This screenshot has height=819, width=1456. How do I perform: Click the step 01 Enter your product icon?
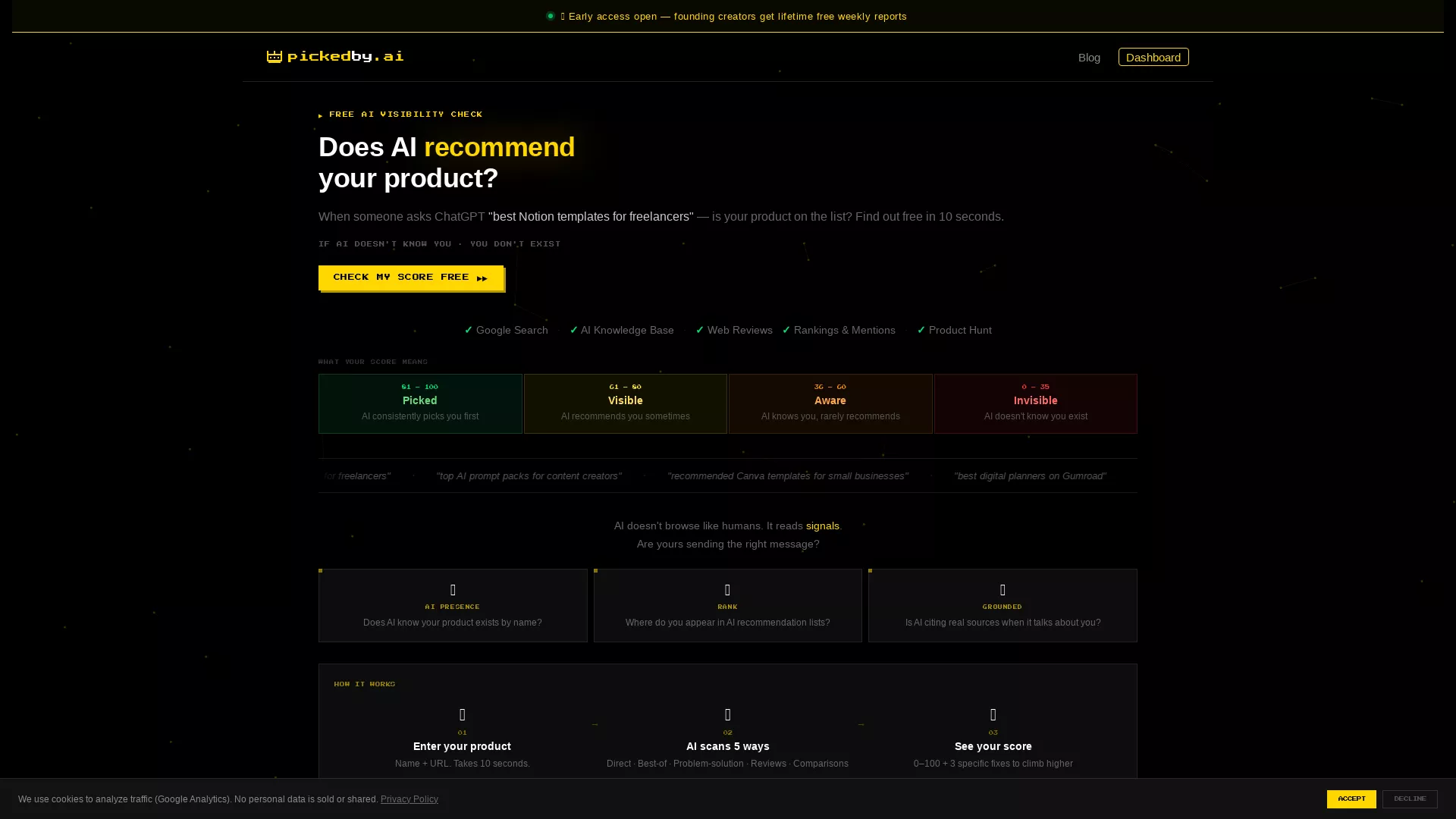point(462,714)
